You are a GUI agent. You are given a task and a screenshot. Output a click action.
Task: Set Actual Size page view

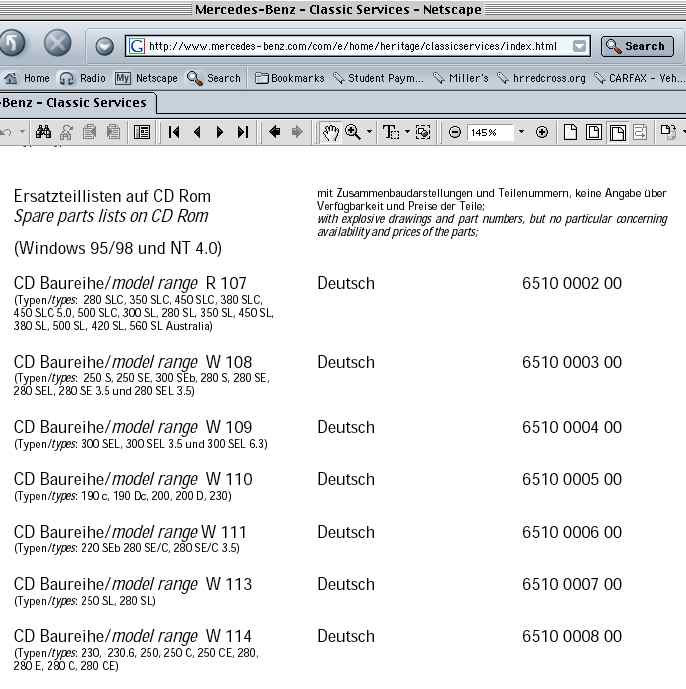[570, 132]
